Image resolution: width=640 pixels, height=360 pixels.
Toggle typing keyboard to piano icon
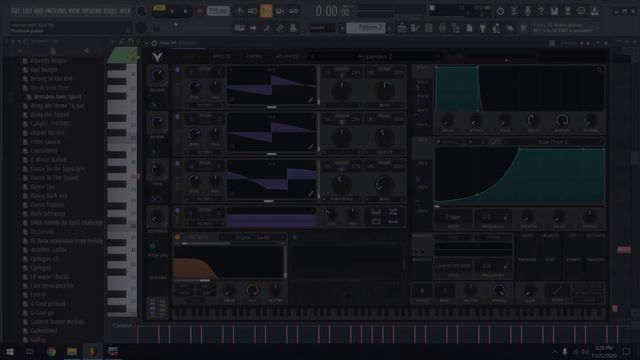point(240,28)
